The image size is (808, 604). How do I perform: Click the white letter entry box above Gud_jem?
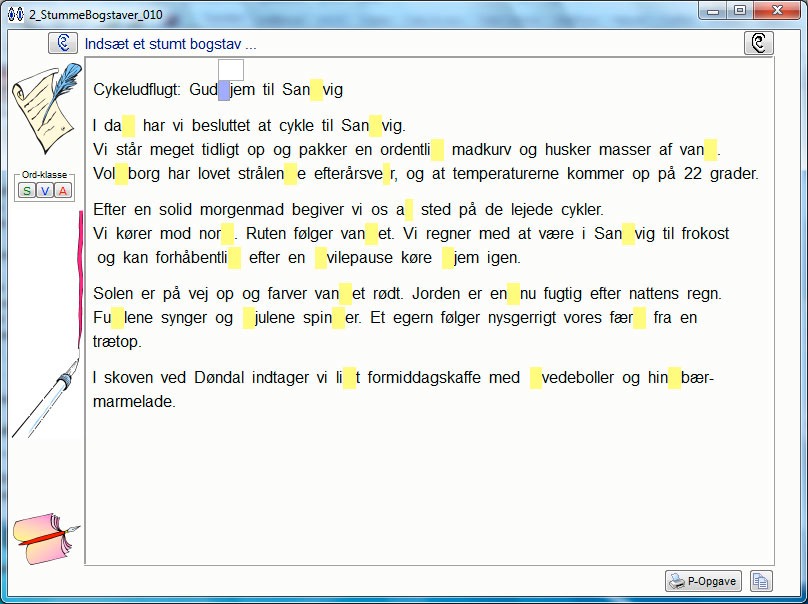(x=231, y=70)
